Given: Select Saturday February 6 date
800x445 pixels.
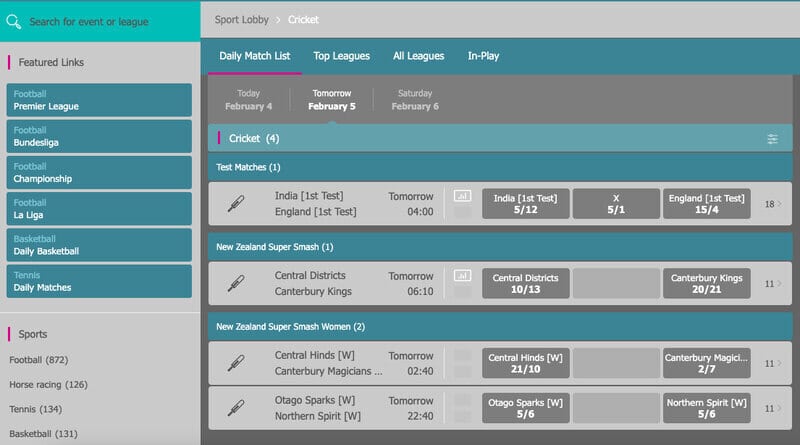Looking at the screenshot, I should pyautogui.click(x=415, y=100).
